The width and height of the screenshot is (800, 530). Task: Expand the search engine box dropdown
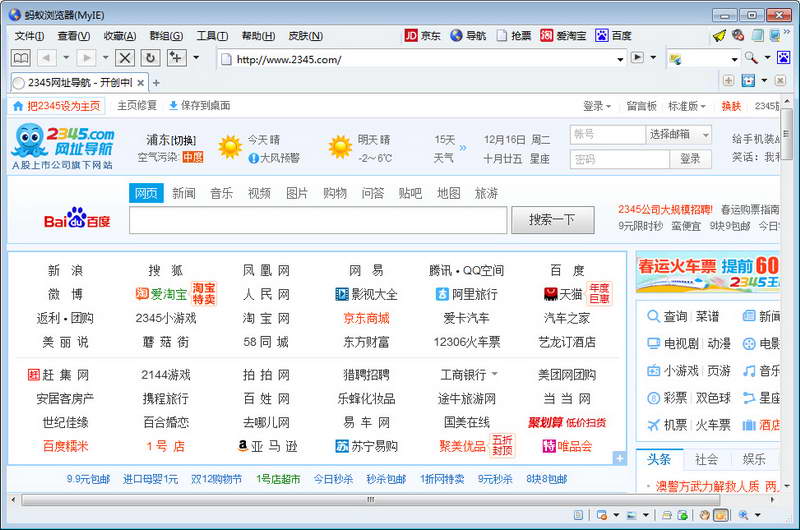pos(735,59)
